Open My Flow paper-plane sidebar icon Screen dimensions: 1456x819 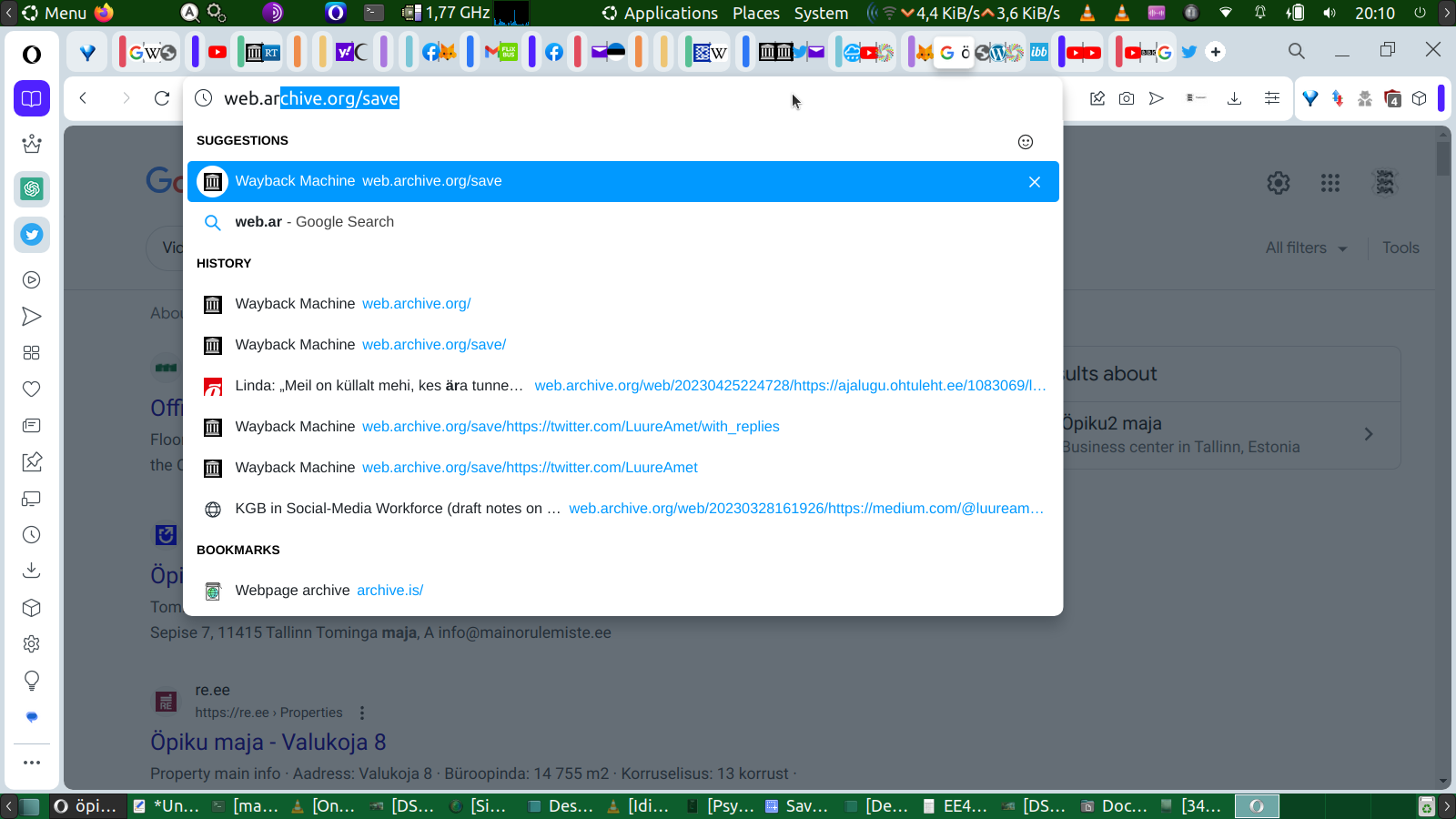(x=32, y=317)
